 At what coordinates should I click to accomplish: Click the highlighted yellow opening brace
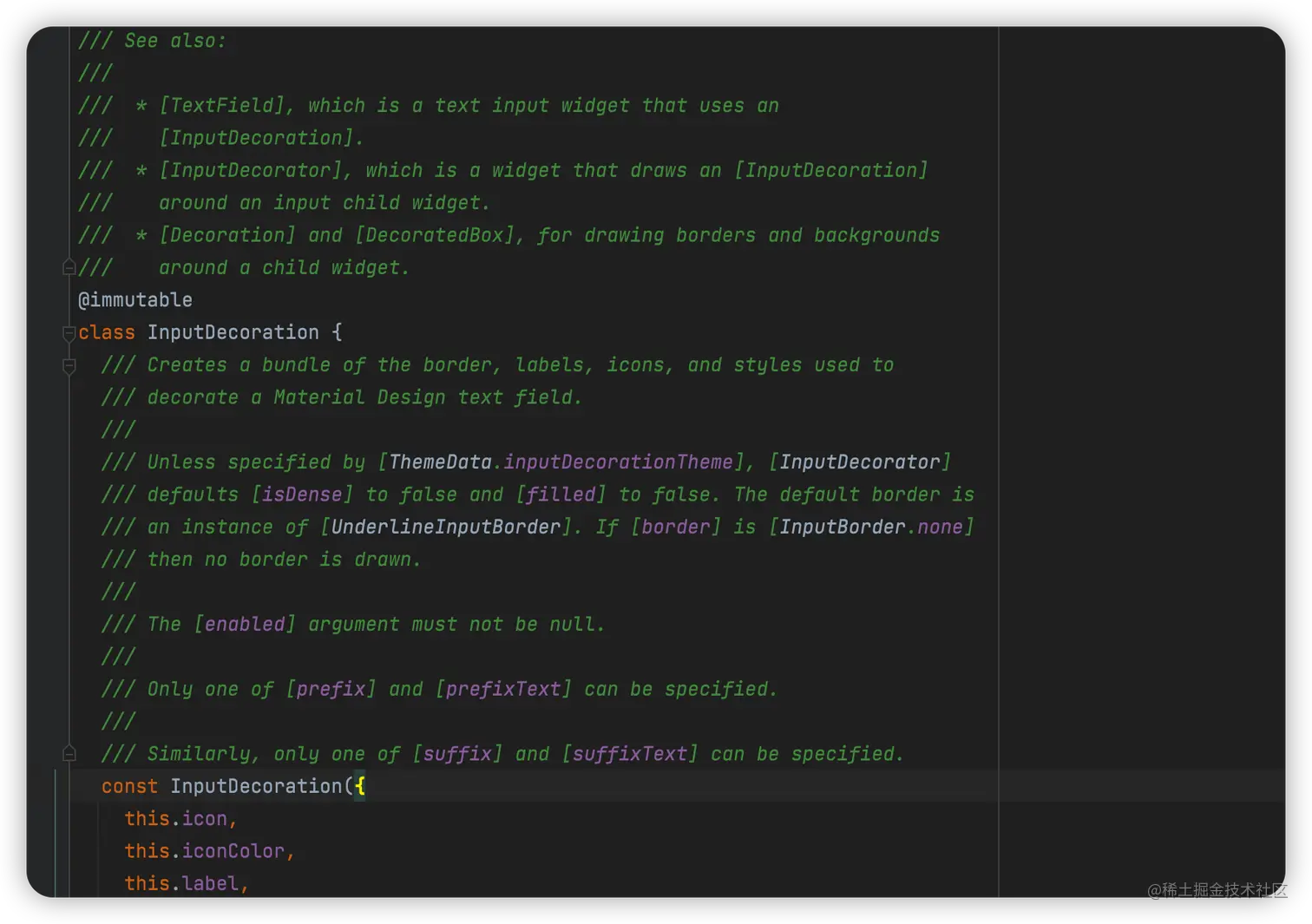tap(359, 787)
